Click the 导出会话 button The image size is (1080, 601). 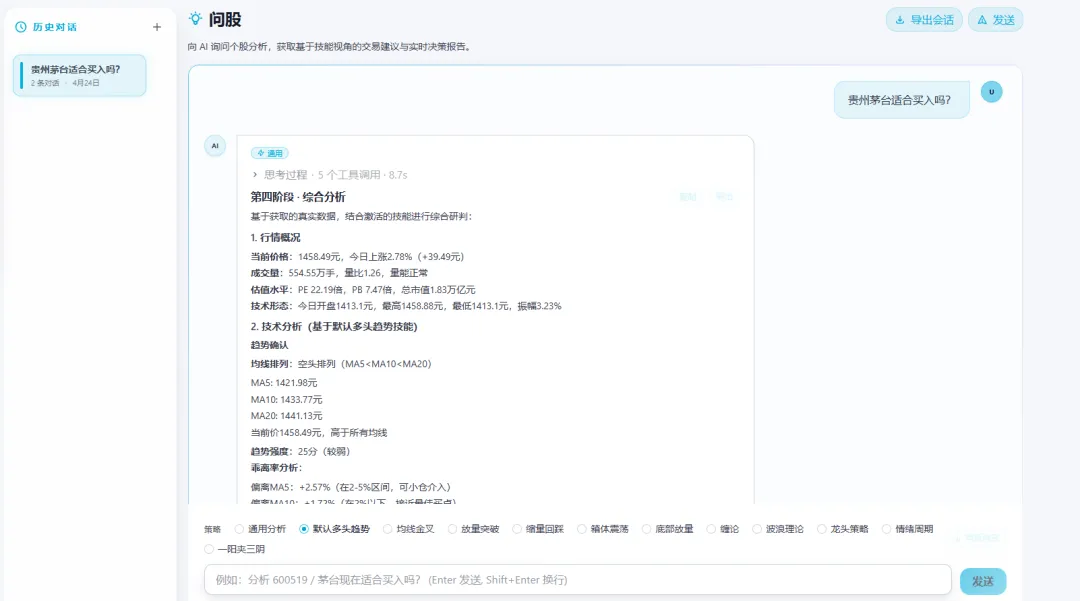coord(924,20)
